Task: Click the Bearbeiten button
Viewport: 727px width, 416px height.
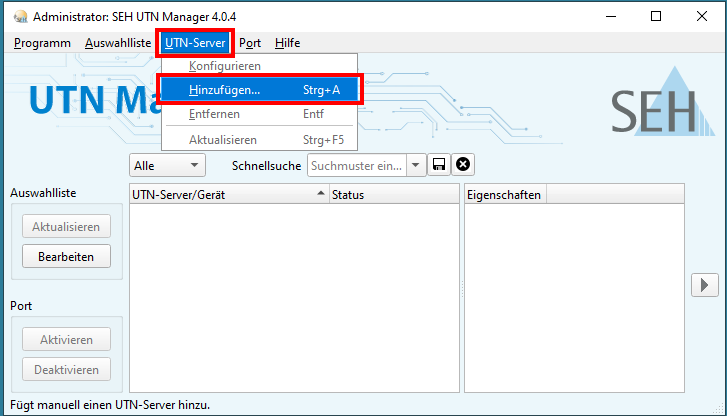Action: click(x=66, y=256)
